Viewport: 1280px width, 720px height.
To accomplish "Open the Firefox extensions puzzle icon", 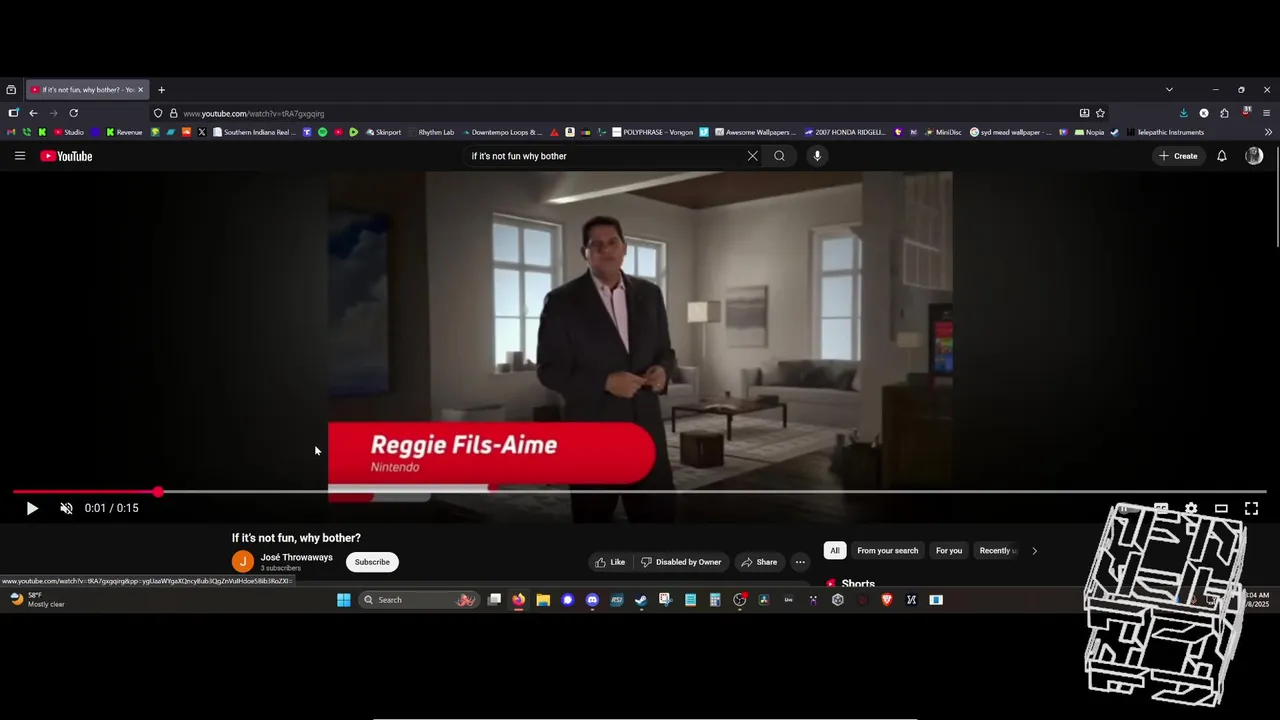I will [1224, 113].
